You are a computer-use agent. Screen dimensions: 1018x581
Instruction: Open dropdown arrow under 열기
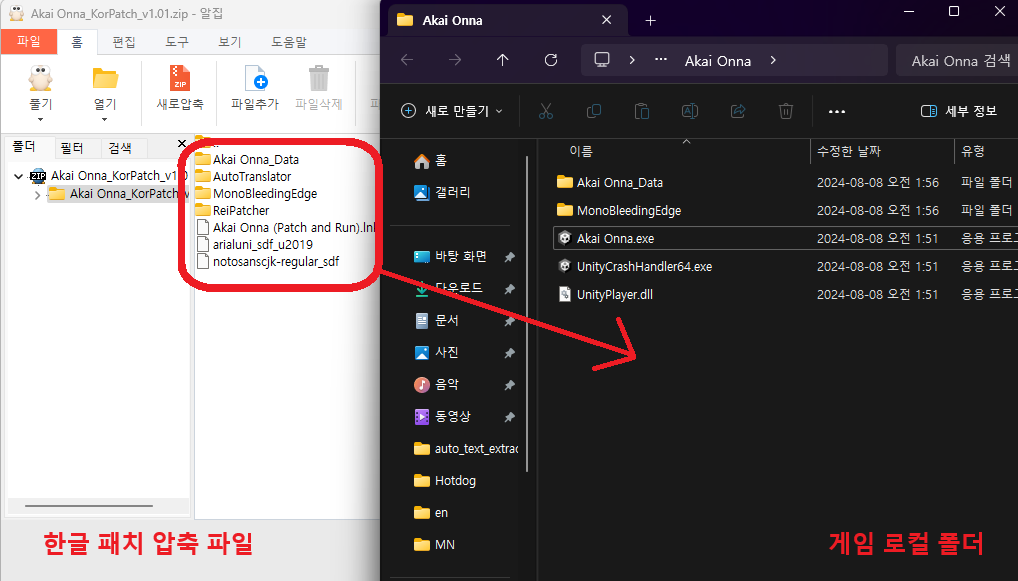[x=105, y=119]
